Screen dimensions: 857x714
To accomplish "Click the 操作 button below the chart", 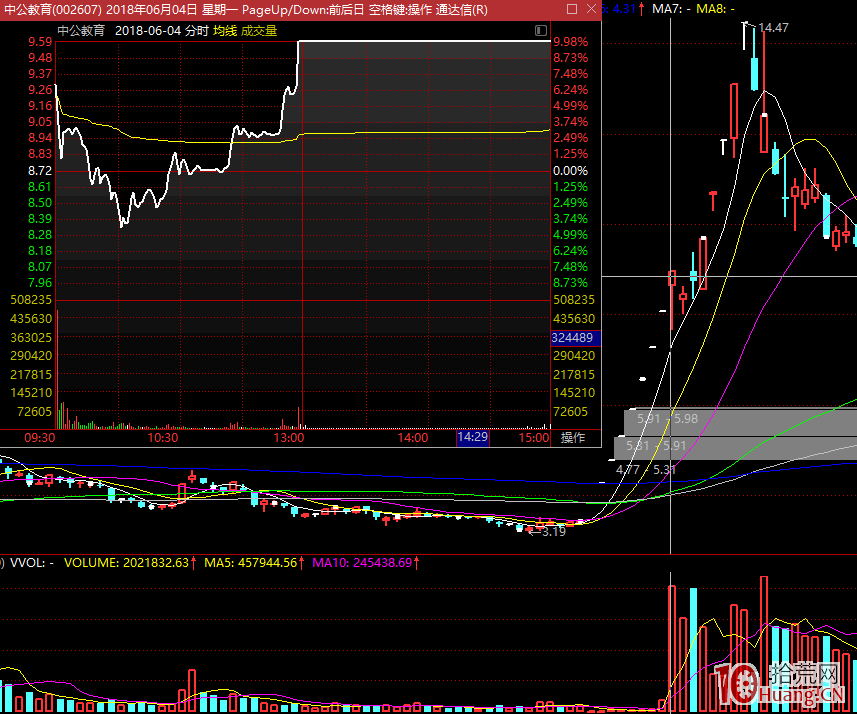I will pyautogui.click(x=573, y=438).
